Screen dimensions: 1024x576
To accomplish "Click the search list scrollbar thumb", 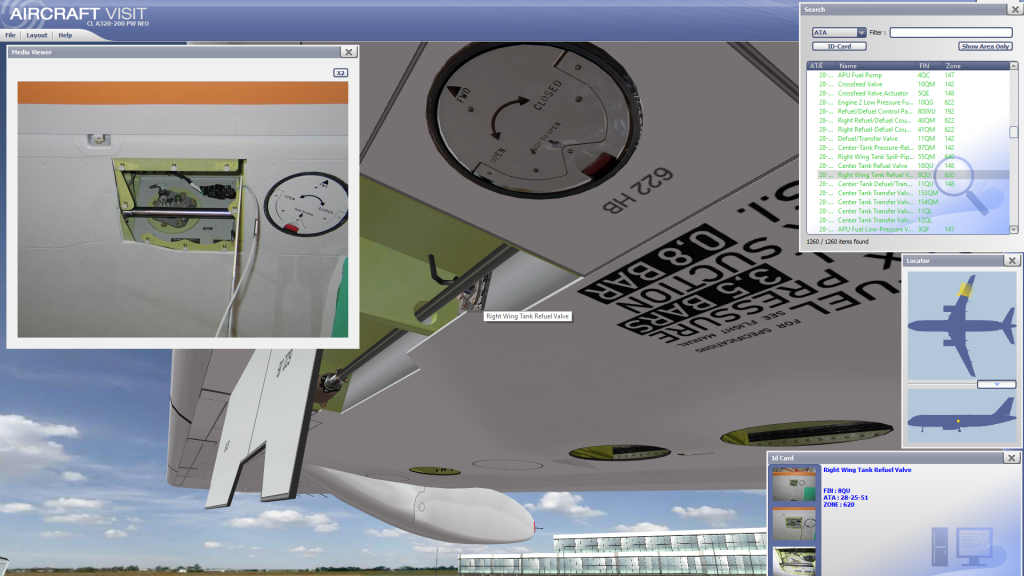I will (1014, 132).
